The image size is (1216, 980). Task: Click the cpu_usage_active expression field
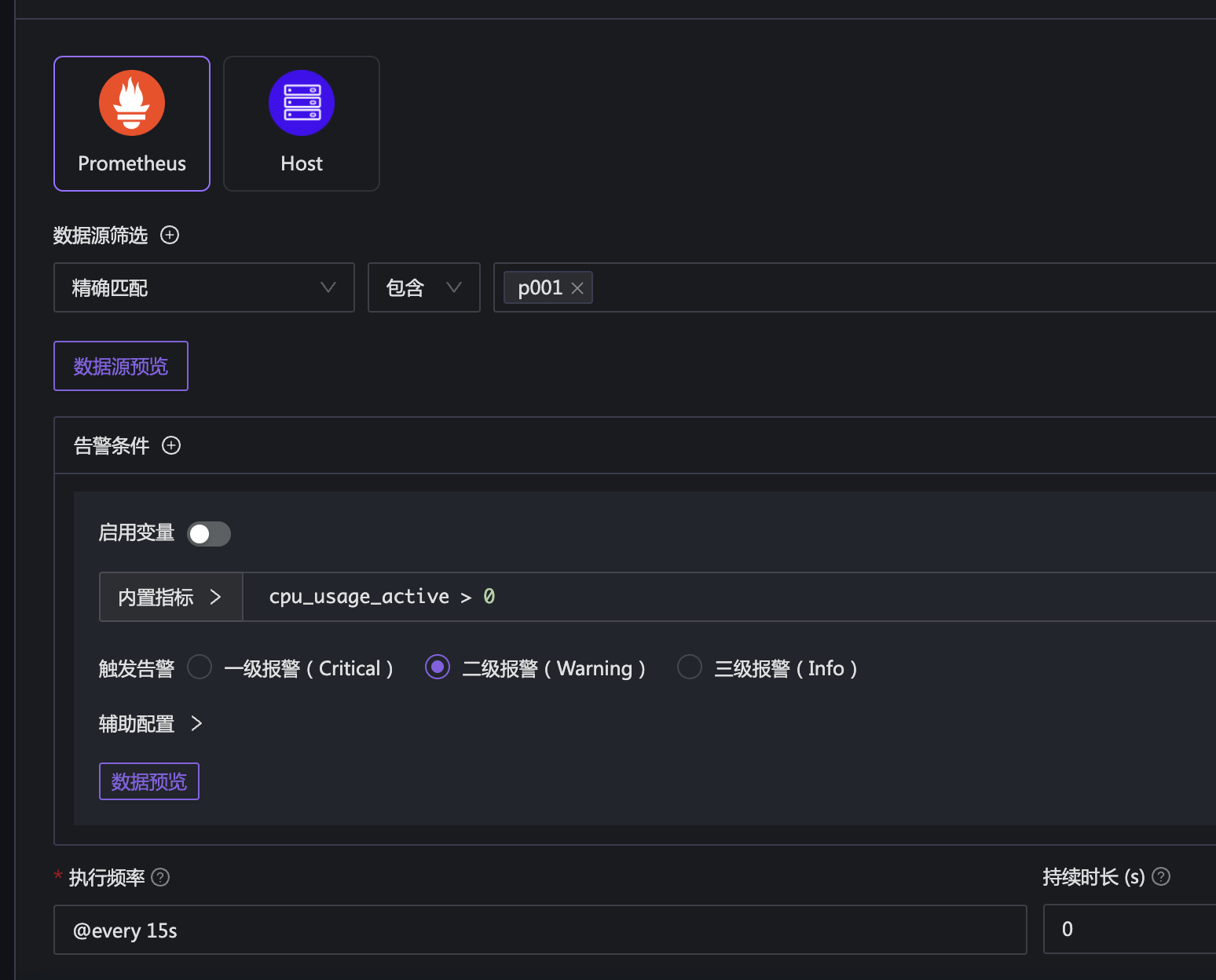coord(707,597)
